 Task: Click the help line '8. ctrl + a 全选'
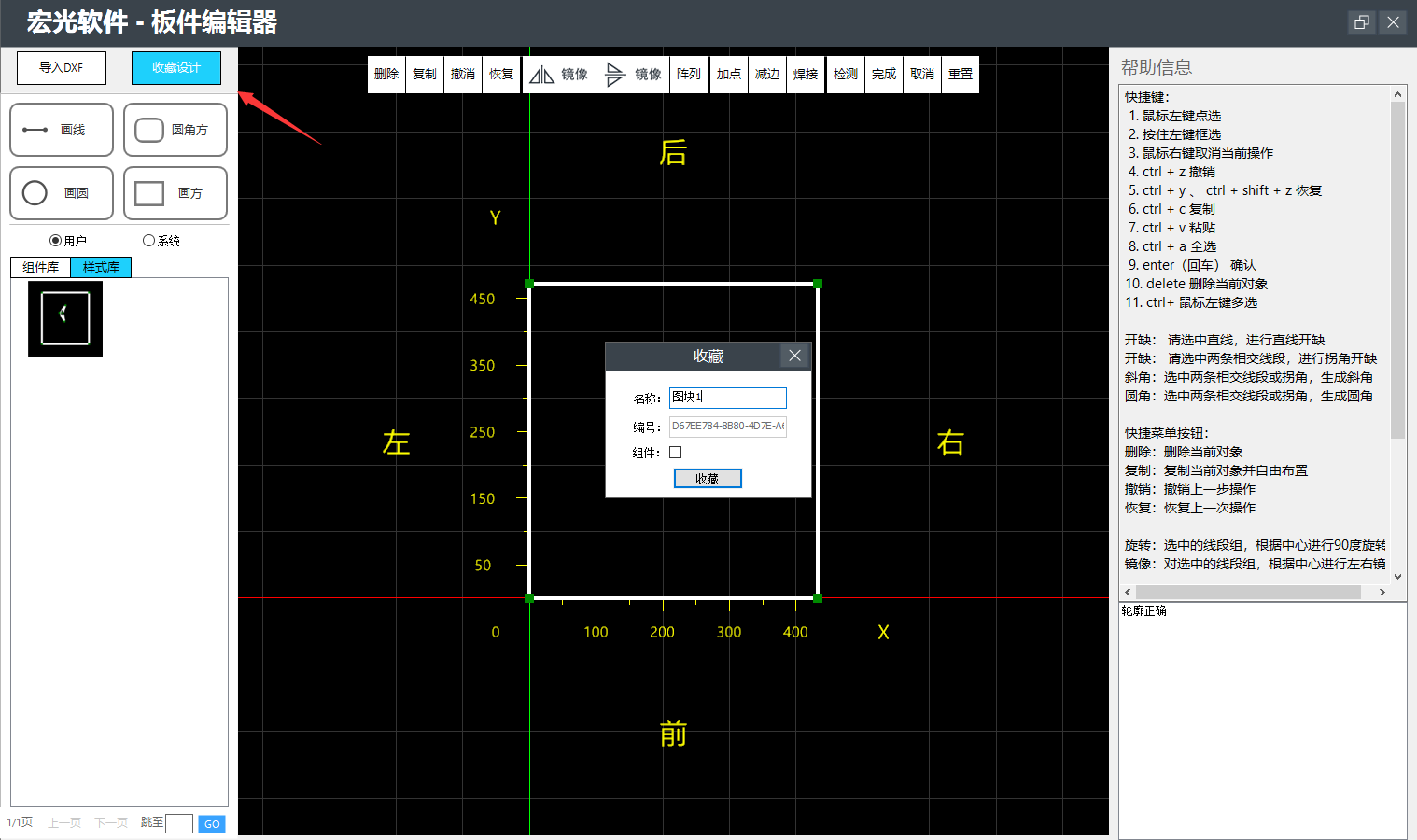[1171, 246]
